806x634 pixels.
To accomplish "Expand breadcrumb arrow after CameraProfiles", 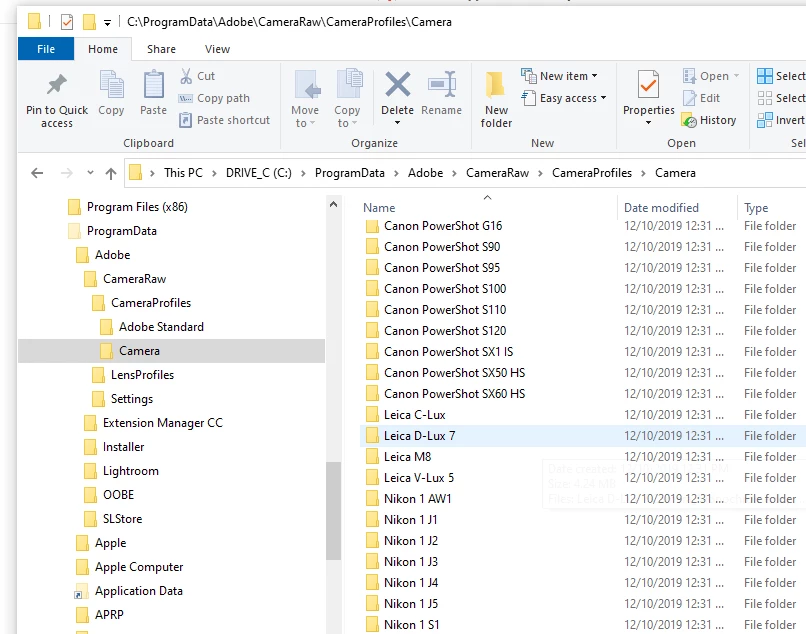I will point(643,173).
